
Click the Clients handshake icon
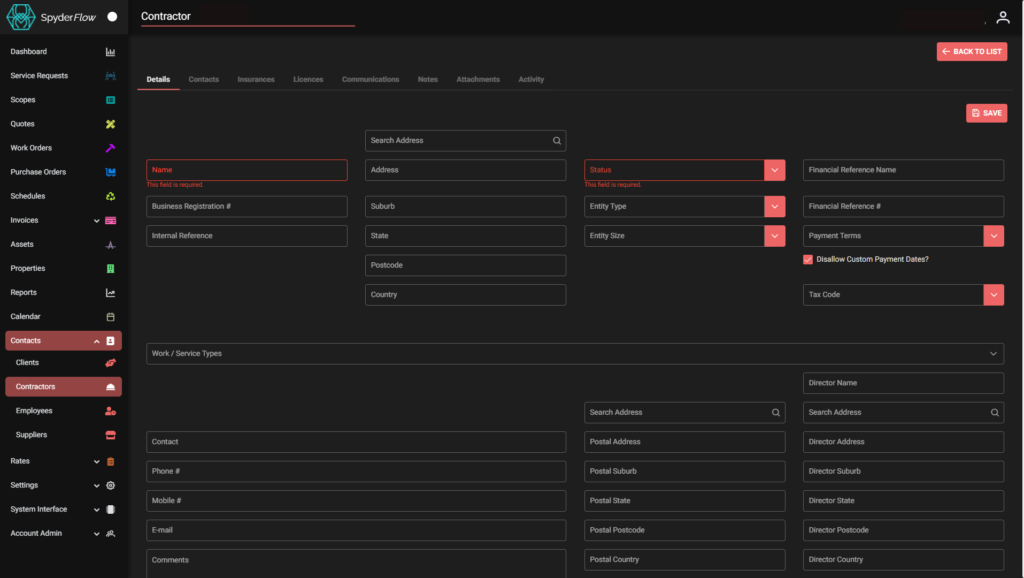click(x=110, y=362)
